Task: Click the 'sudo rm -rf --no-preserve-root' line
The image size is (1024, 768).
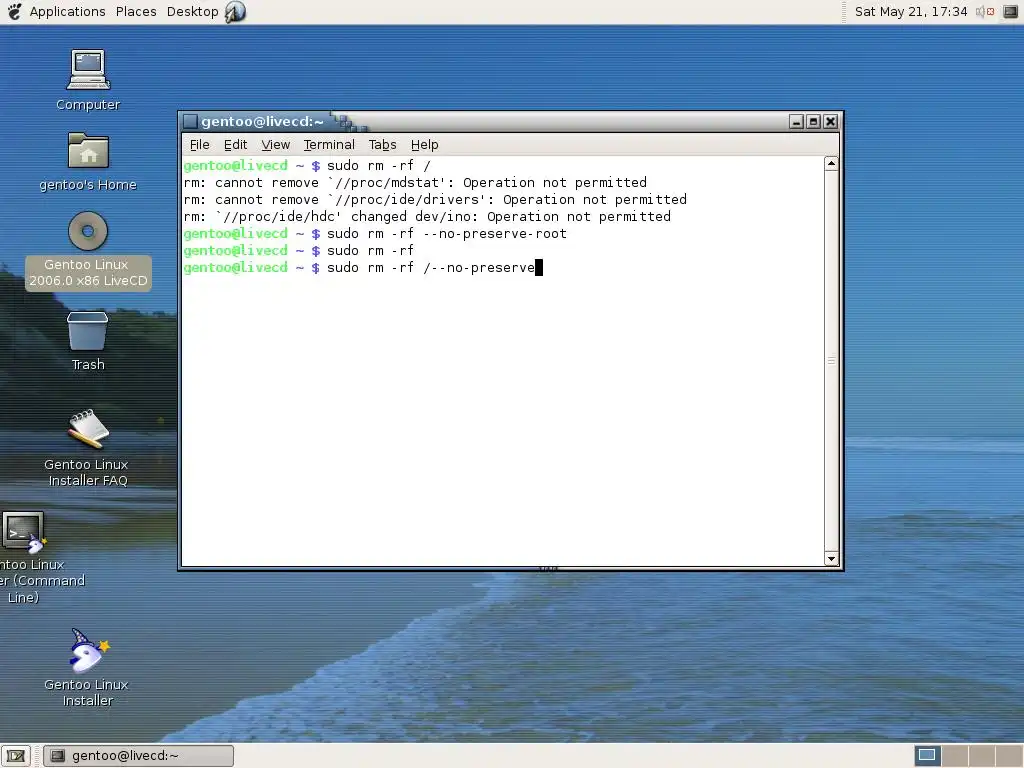Action: 375,234
